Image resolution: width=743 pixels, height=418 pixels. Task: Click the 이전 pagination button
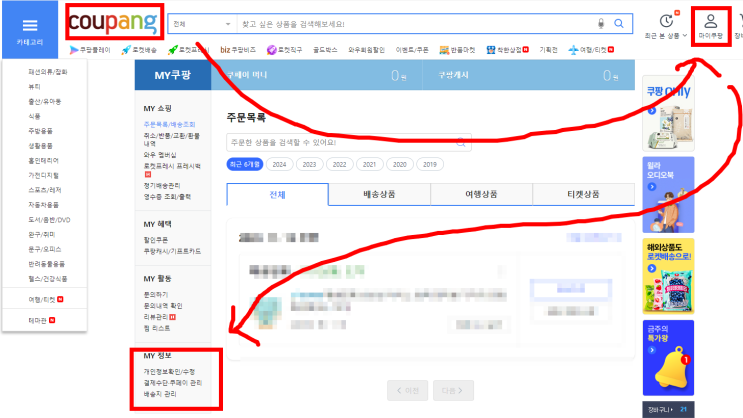tap(408, 391)
